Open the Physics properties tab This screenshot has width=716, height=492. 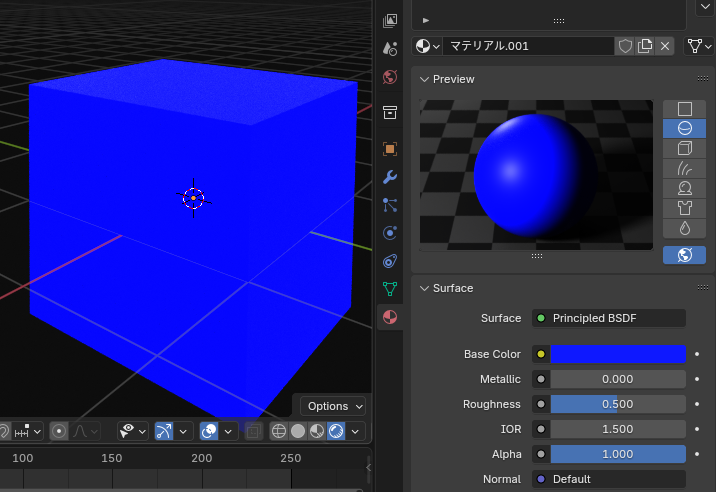(x=390, y=233)
